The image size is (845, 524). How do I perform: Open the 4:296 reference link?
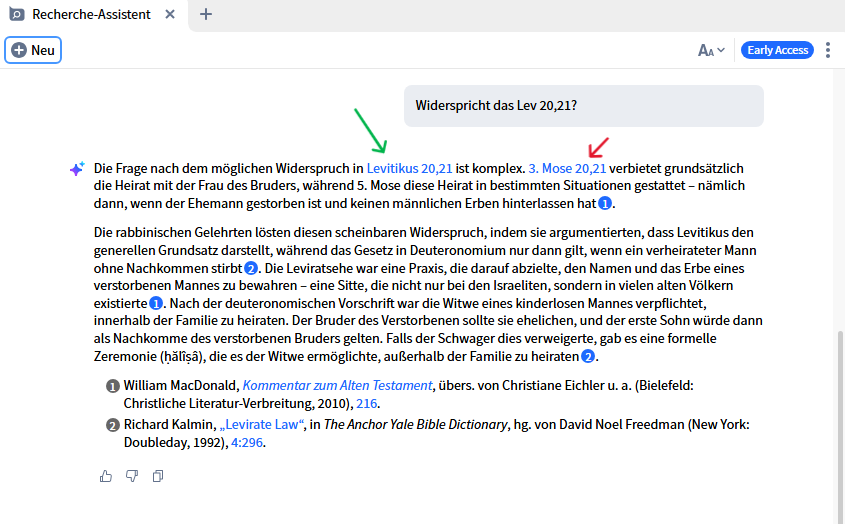pos(247,442)
